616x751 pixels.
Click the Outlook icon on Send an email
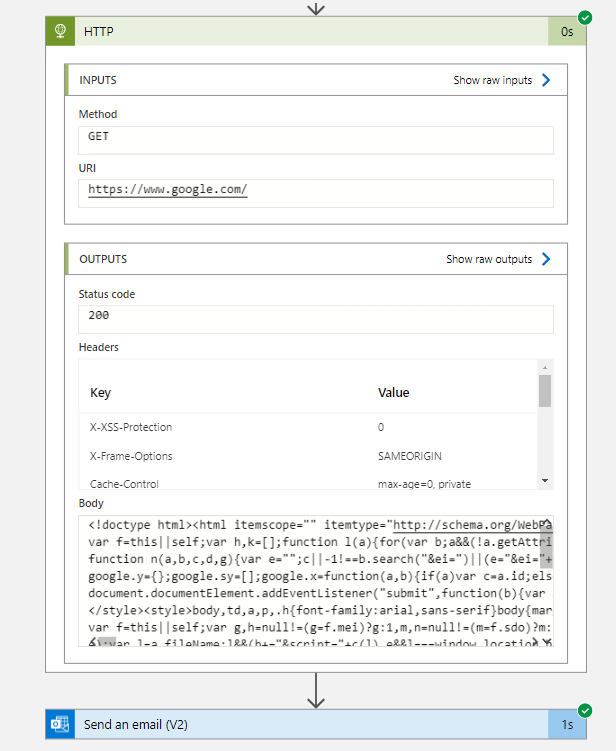click(60, 724)
